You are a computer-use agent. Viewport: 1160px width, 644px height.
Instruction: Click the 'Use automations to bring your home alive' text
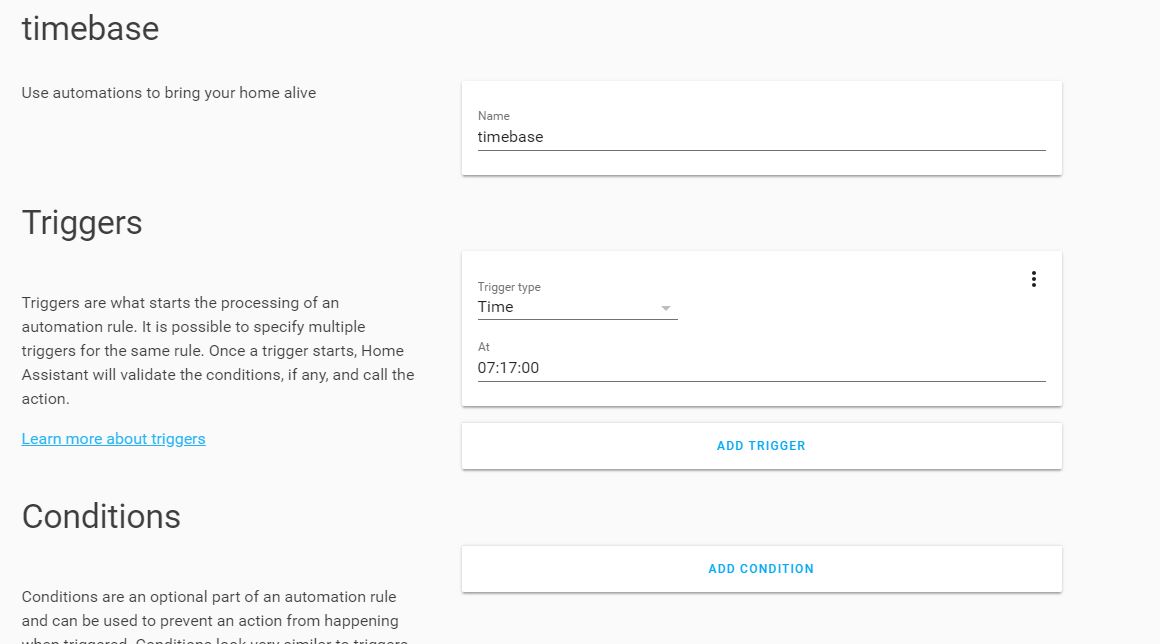click(x=169, y=92)
